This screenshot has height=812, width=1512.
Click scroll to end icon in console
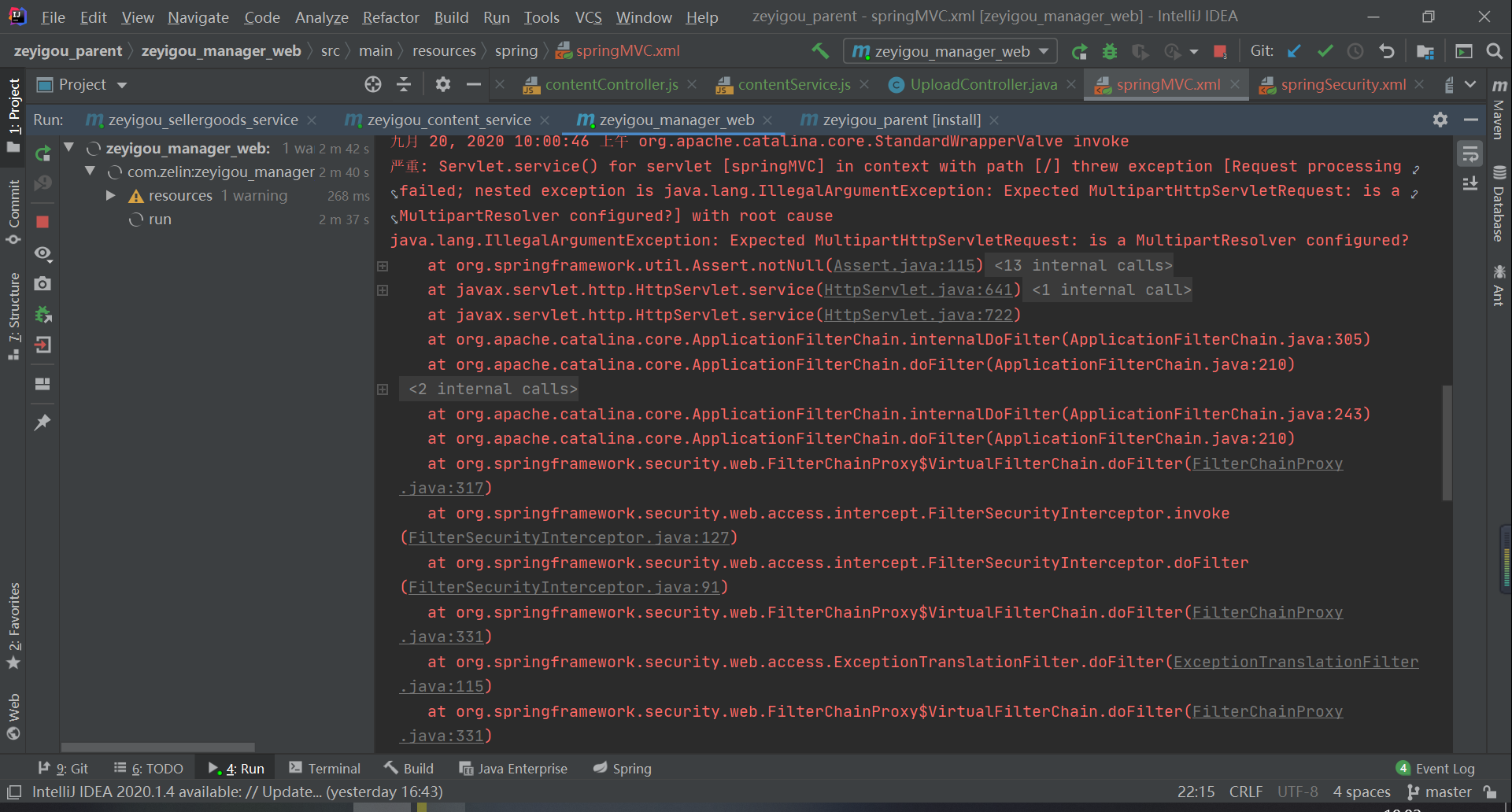1469,184
